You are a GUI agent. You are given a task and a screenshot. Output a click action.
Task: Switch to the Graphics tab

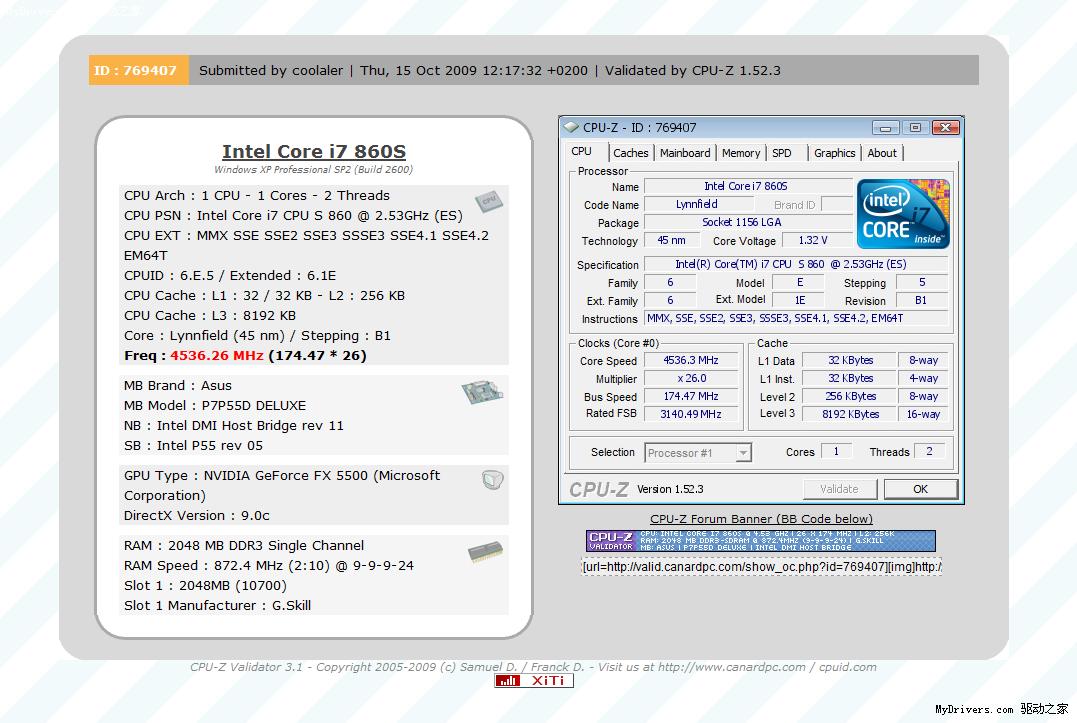click(x=834, y=153)
